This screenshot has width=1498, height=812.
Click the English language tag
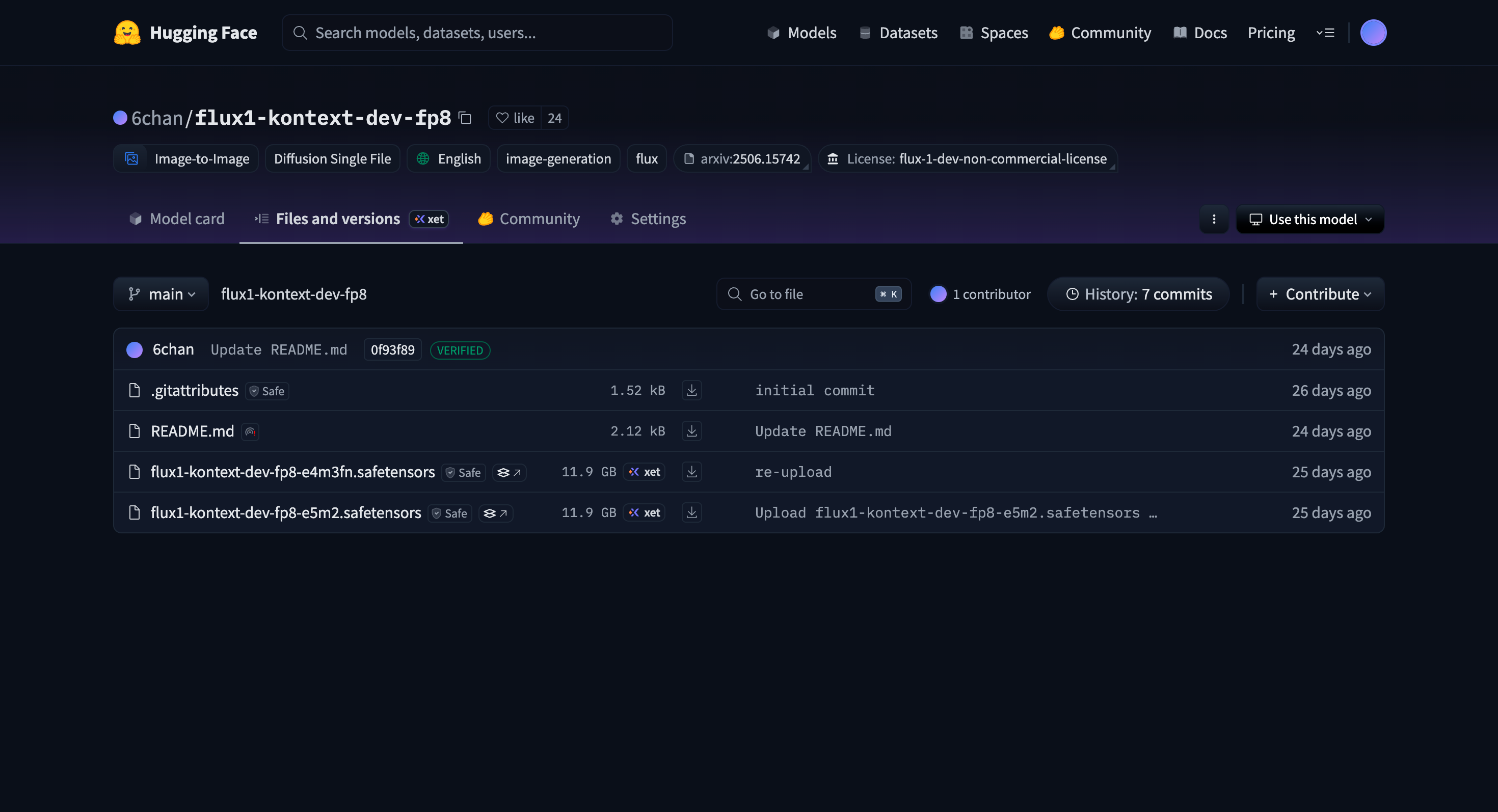pos(448,158)
